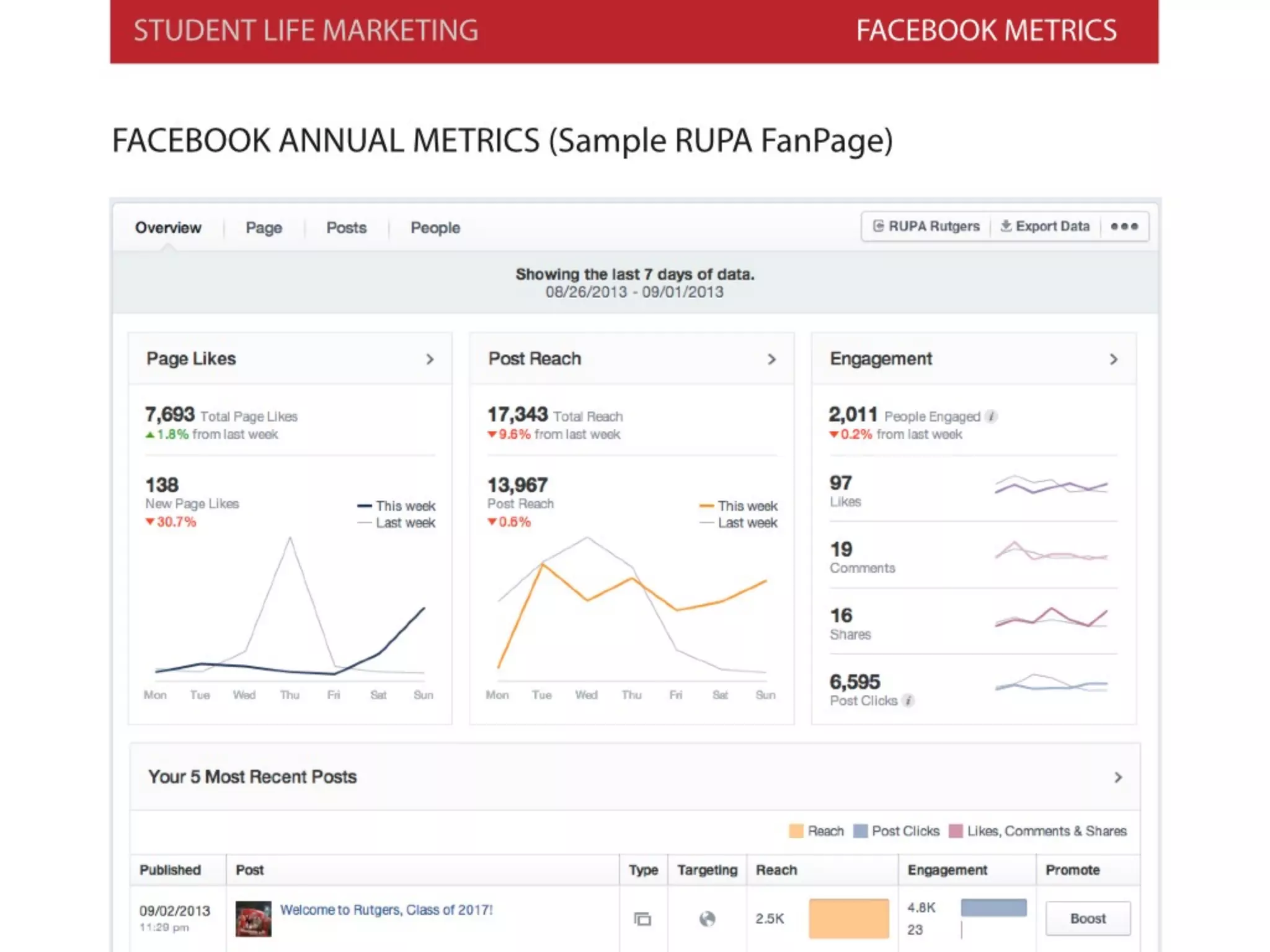Open the People tab
The width and height of the screenshot is (1270, 952).
pyautogui.click(x=435, y=228)
